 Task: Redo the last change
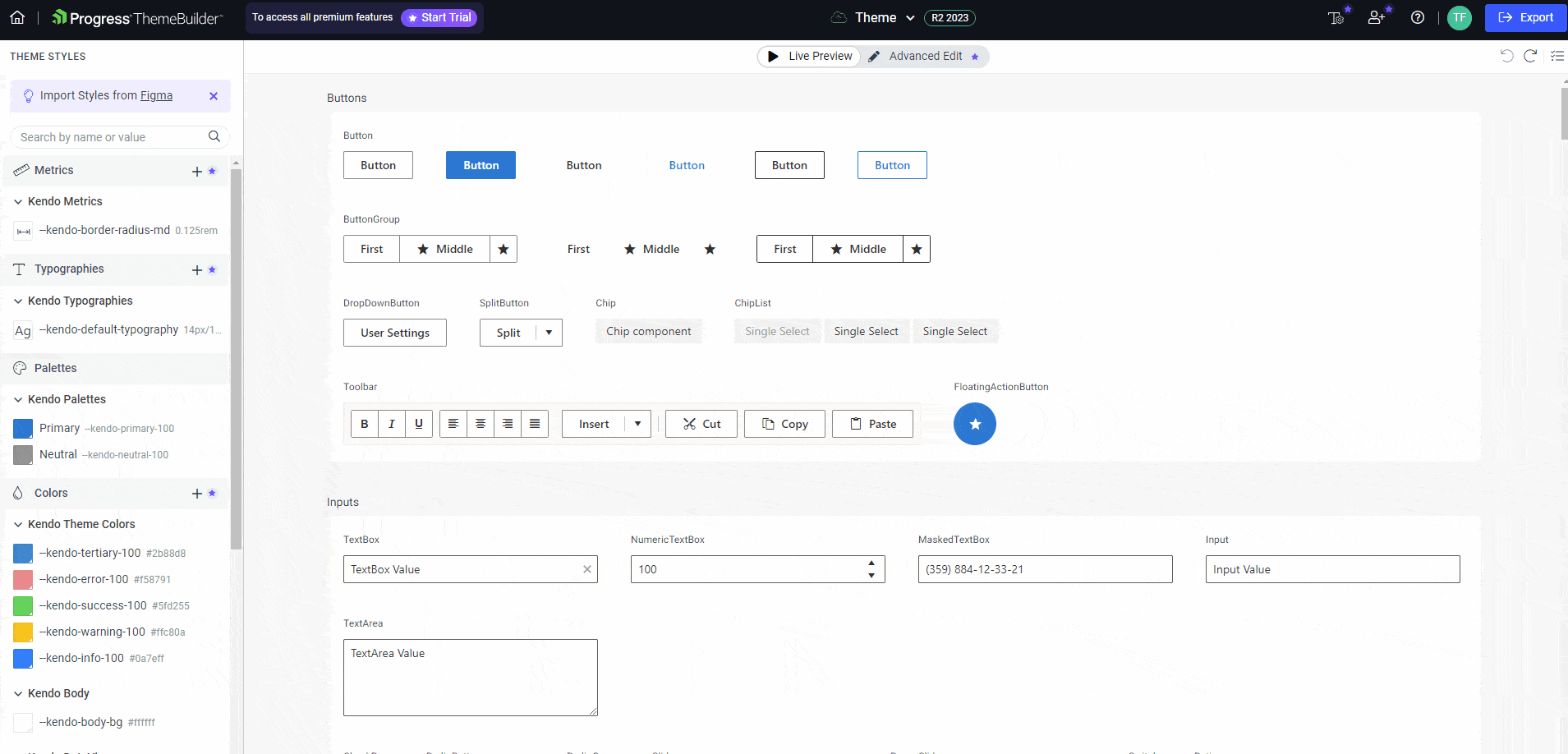click(x=1530, y=56)
